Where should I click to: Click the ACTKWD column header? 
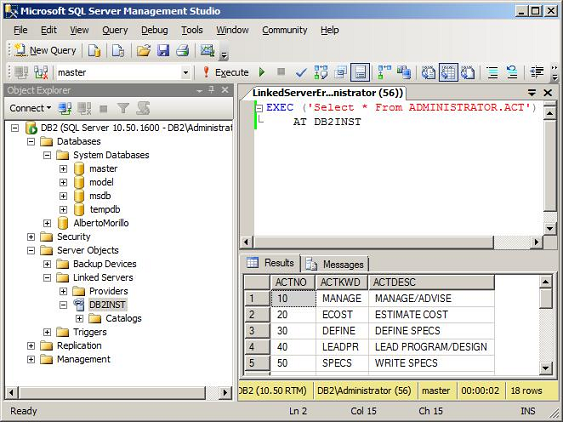342,282
